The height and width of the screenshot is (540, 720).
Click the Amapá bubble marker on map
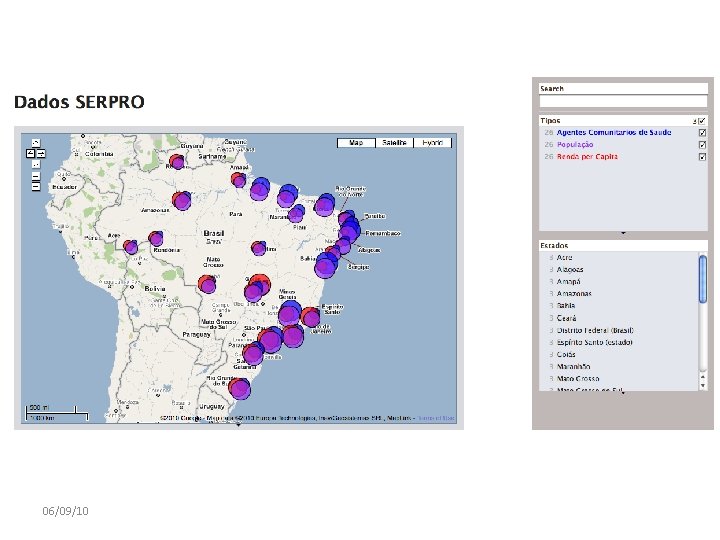pyautogui.click(x=238, y=180)
